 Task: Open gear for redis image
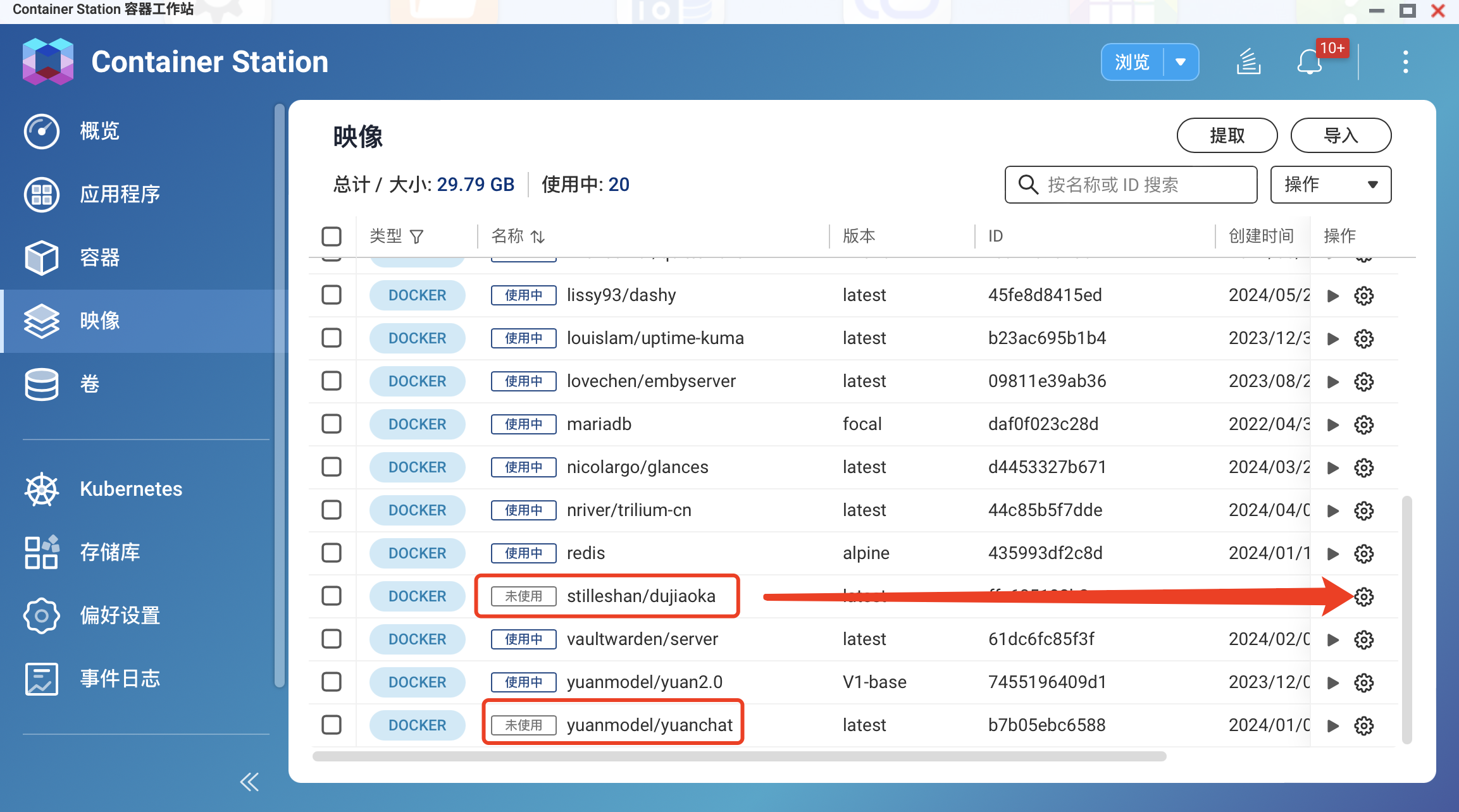coord(1364,553)
